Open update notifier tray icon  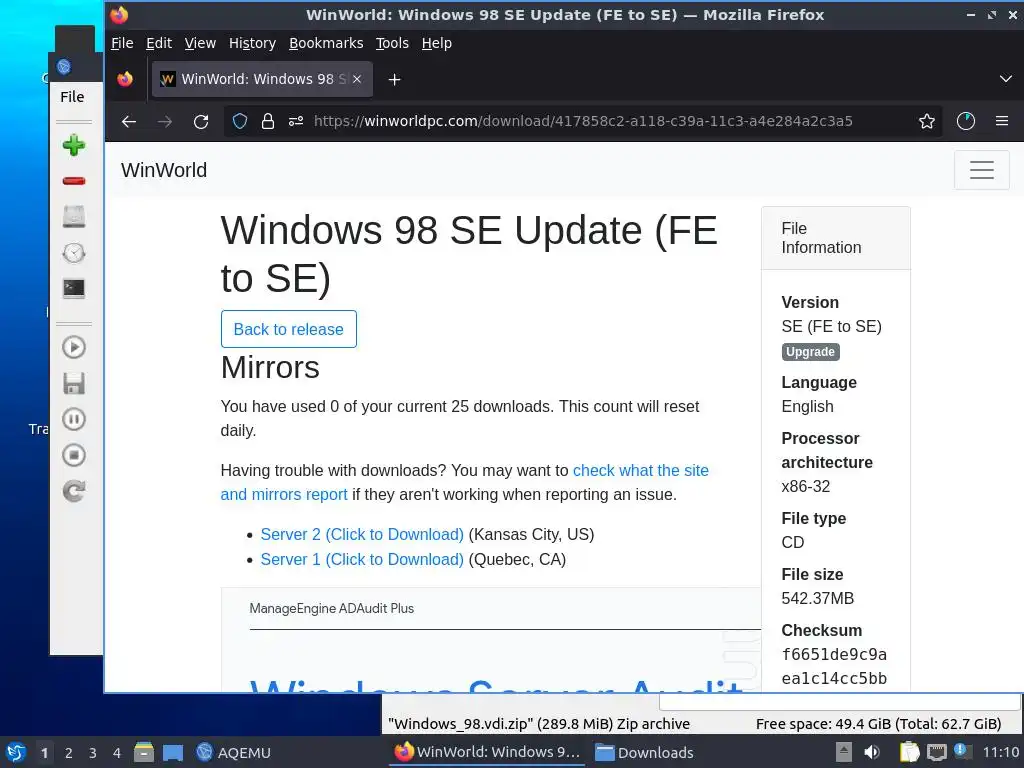[x=962, y=751]
